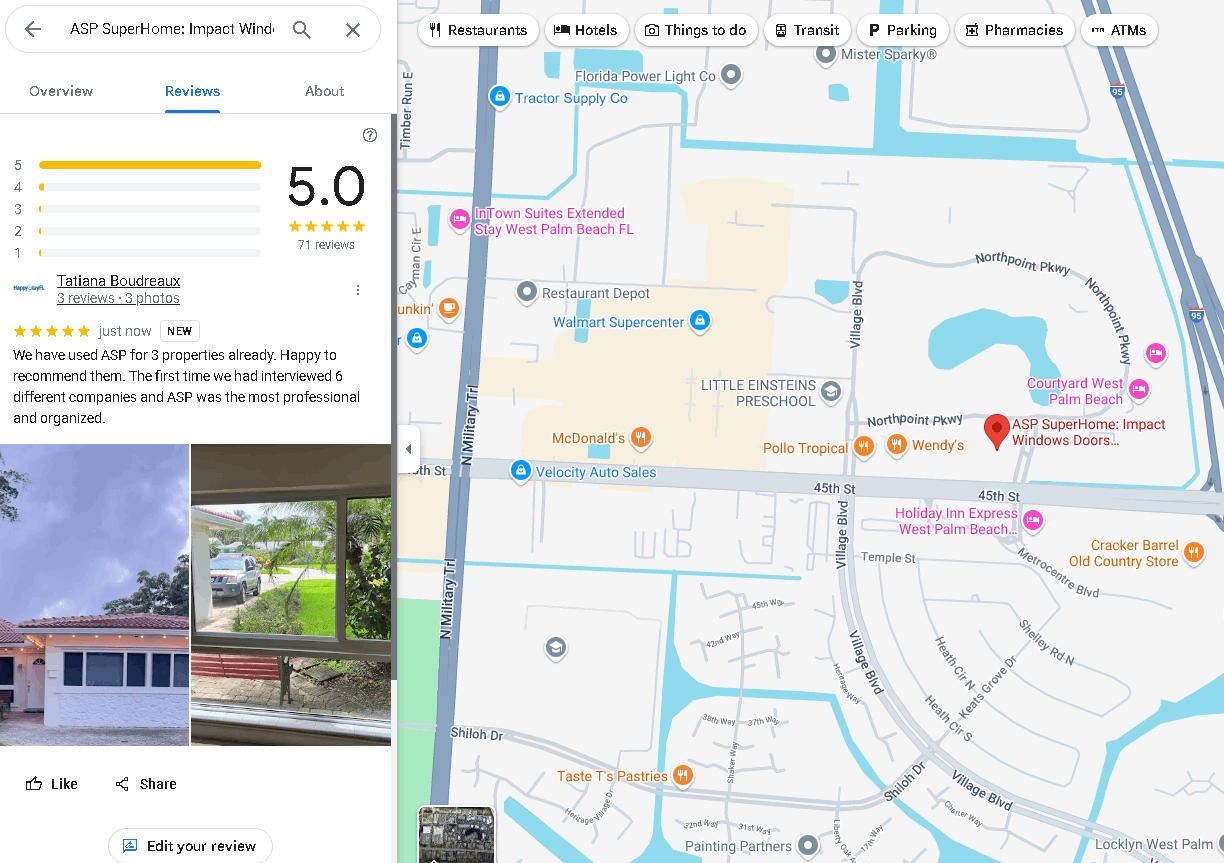Clear the search with the X icon

click(x=353, y=30)
